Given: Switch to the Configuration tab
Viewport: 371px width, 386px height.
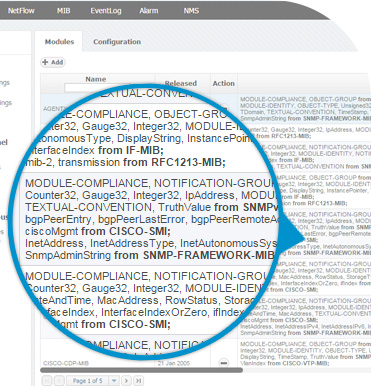Looking at the screenshot, I should coord(117,42).
